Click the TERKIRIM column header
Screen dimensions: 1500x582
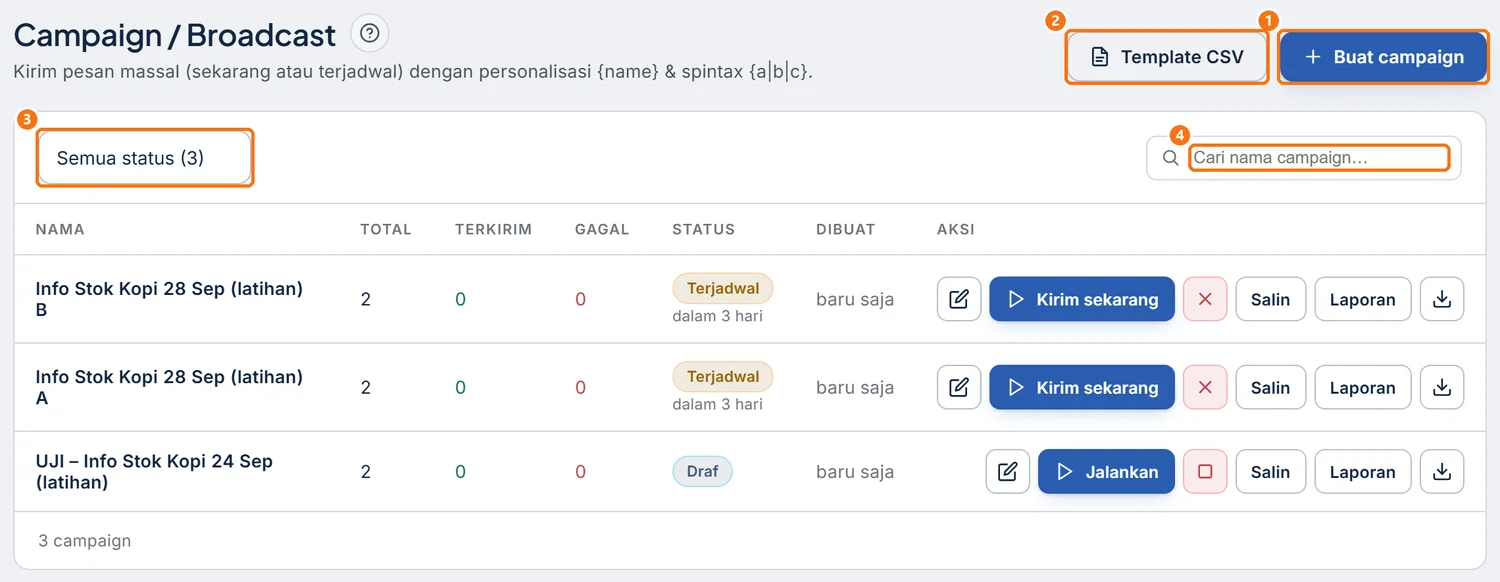point(493,229)
